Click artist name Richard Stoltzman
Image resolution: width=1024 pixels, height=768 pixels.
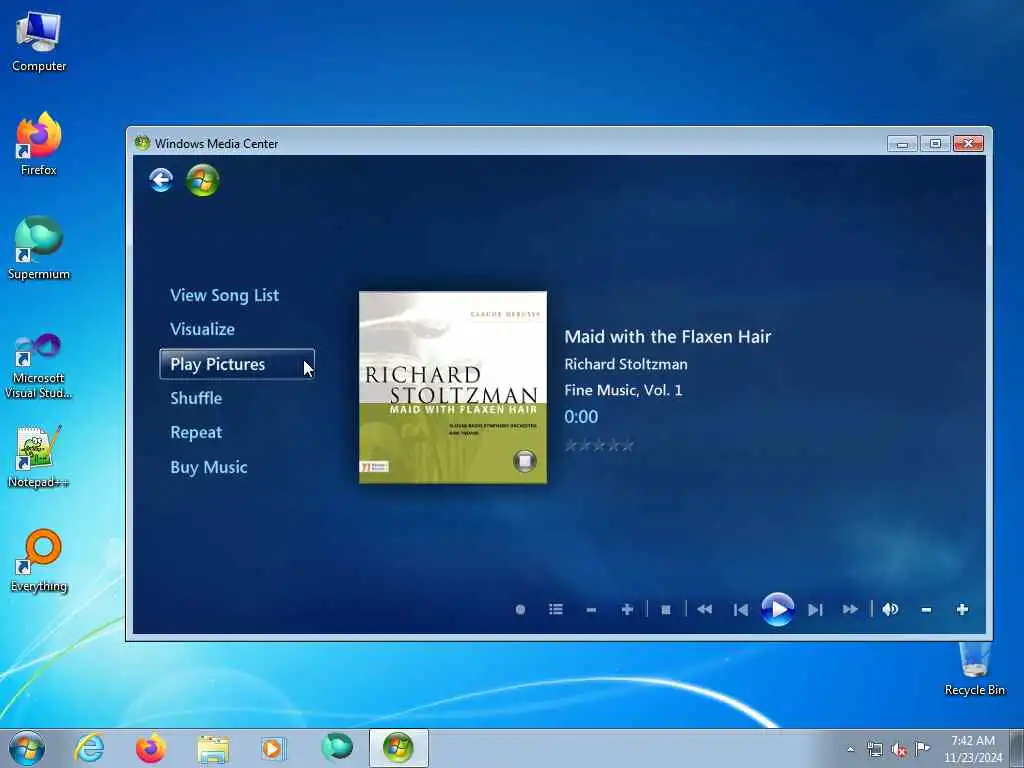pyautogui.click(x=626, y=364)
